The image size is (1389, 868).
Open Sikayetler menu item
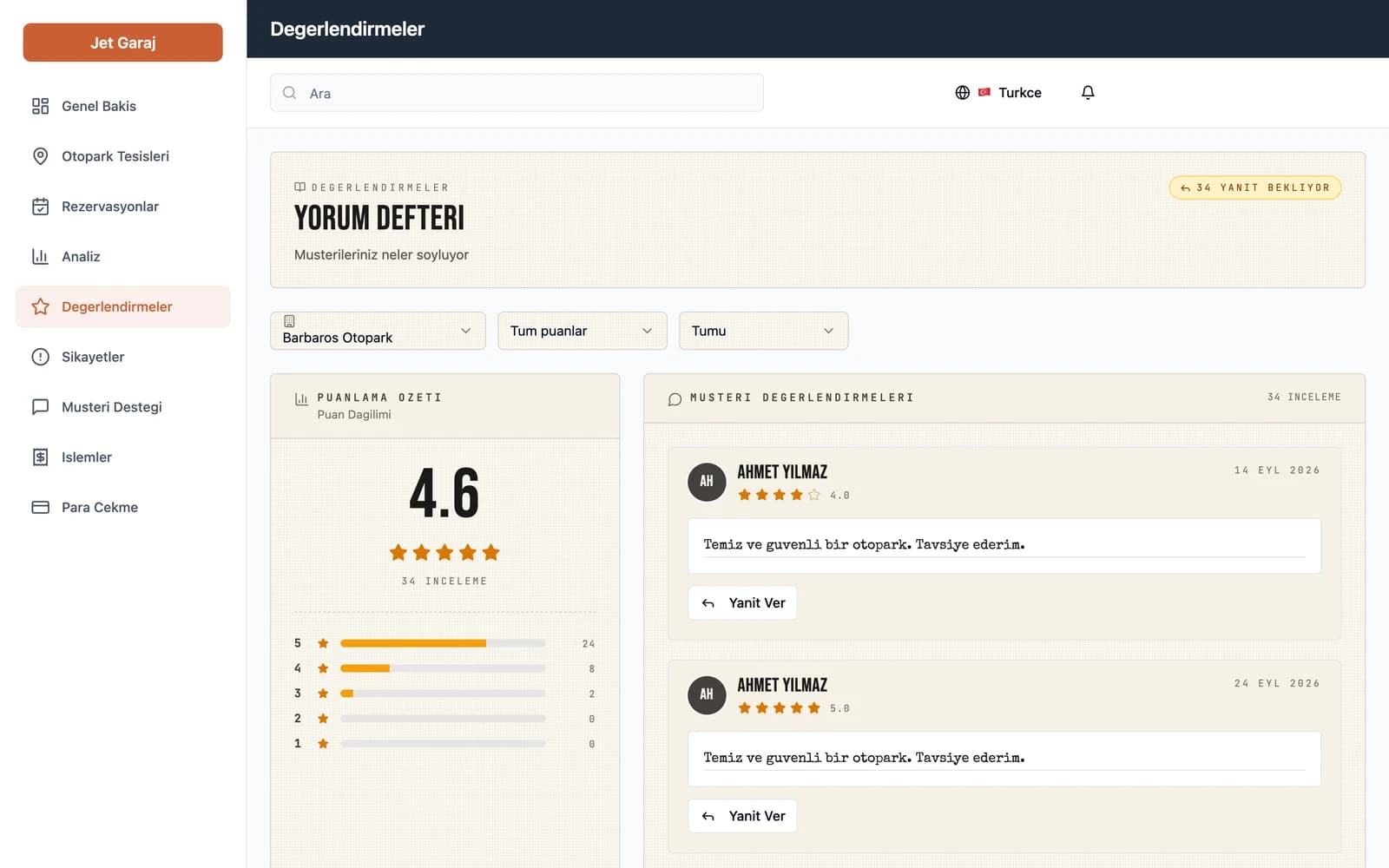[123, 357]
